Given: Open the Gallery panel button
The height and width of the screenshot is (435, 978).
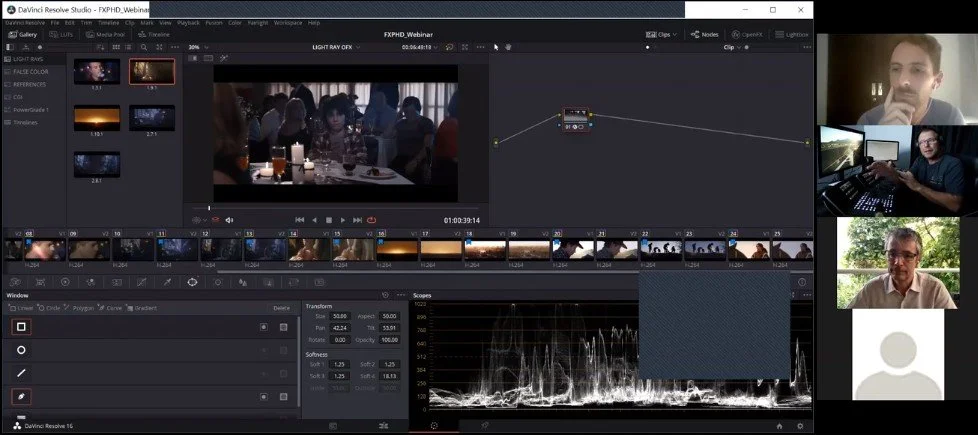Looking at the screenshot, I should (x=23, y=34).
